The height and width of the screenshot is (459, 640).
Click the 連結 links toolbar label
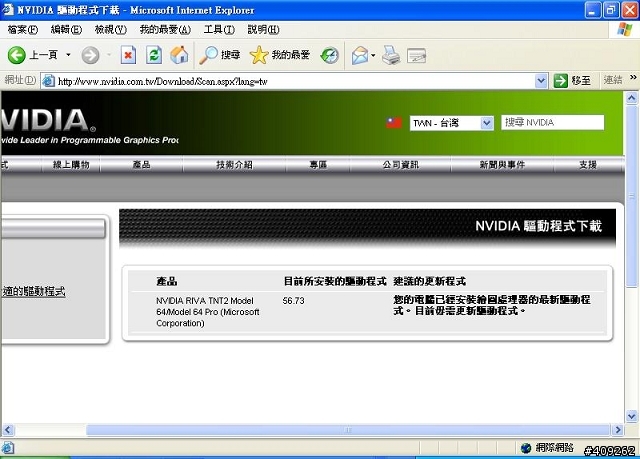pos(613,80)
